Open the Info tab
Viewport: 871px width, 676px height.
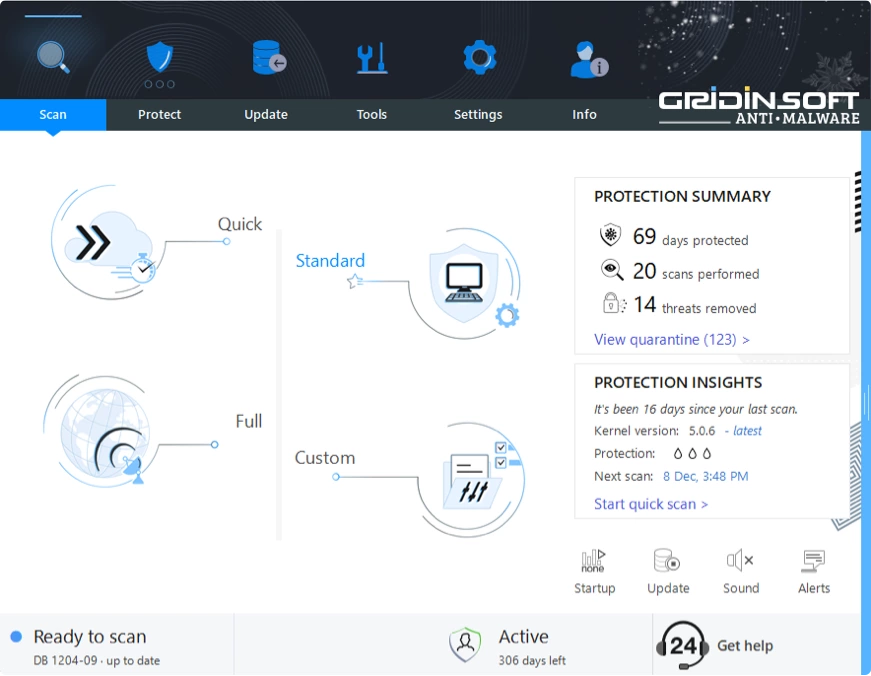(584, 114)
